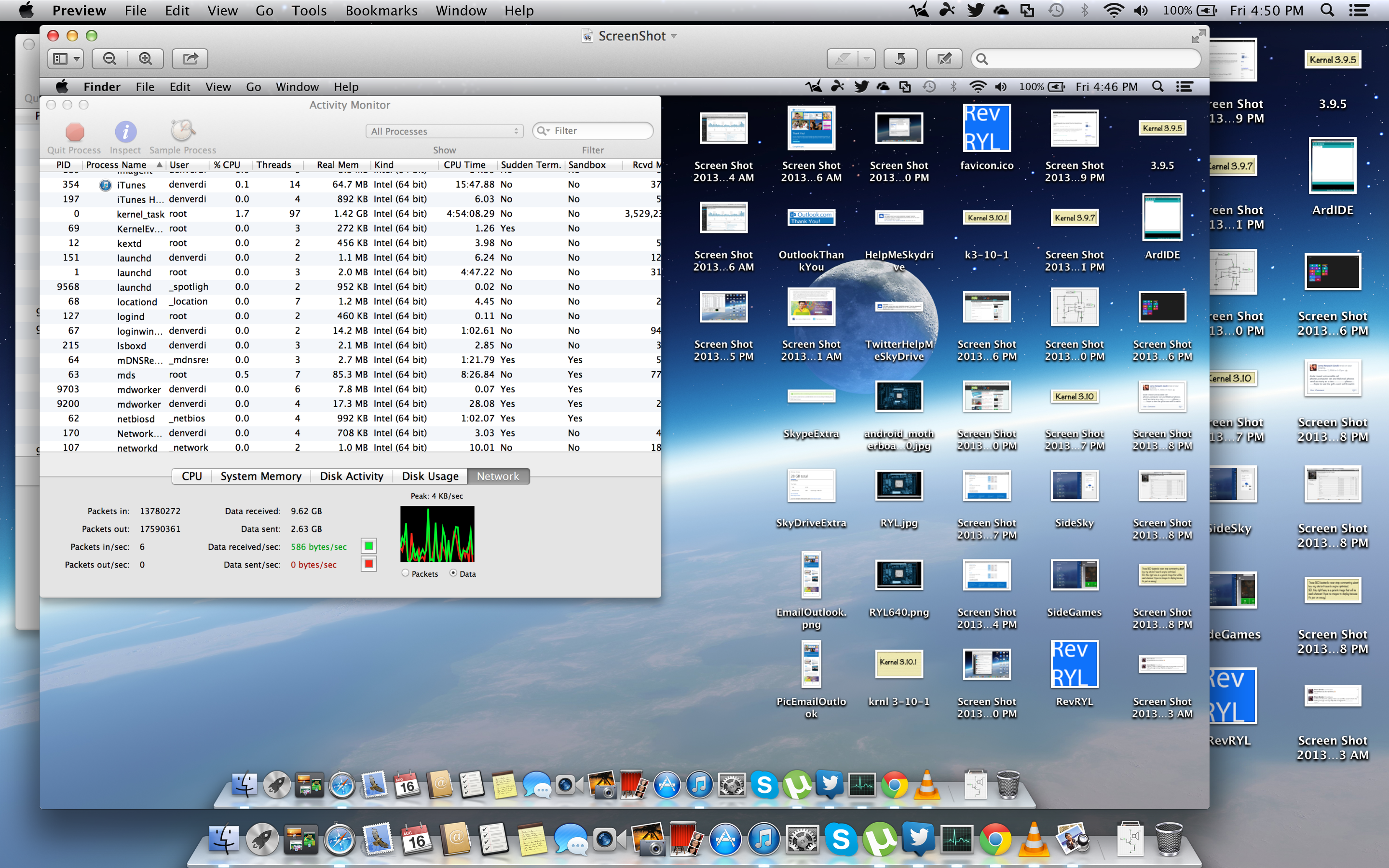
Task: Select the pictured Disk Usage tab
Action: click(x=430, y=476)
